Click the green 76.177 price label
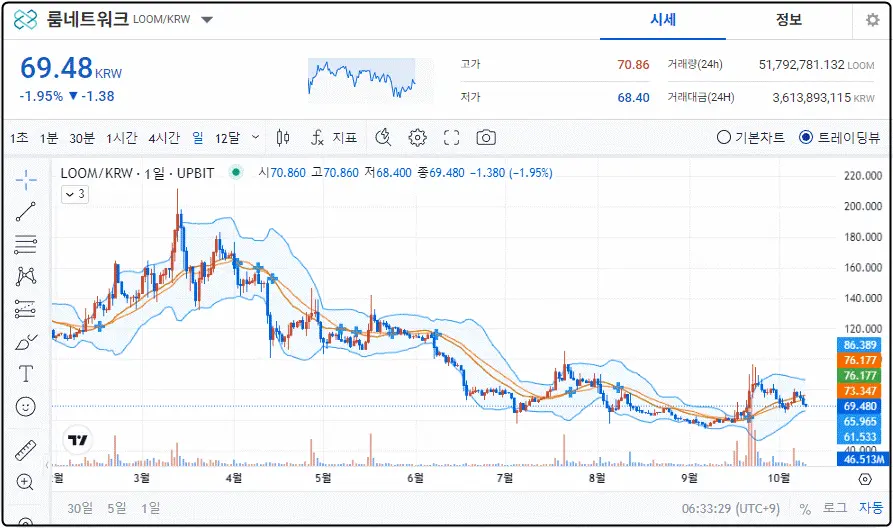This screenshot has height=528, width=893. 860,375
